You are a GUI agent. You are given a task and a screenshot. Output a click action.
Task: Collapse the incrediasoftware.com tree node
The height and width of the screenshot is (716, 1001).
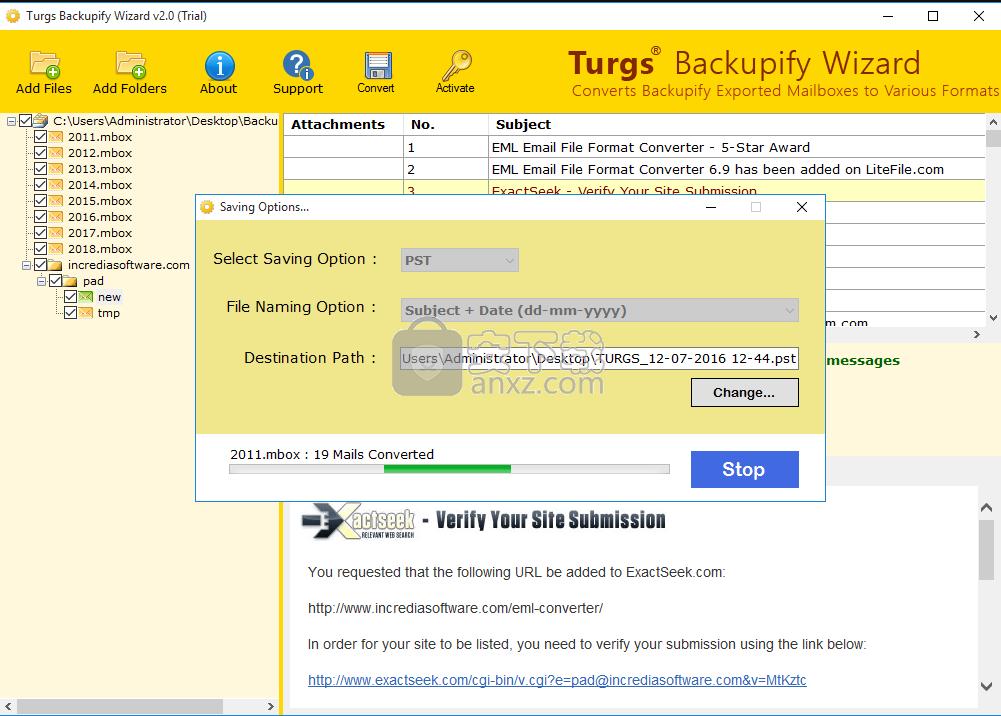point(26,265)
